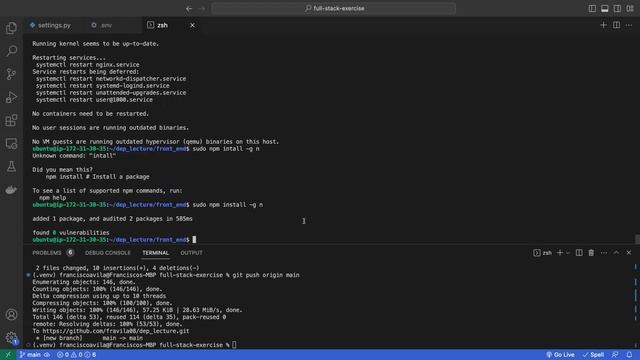Click 'Running kernel seems to be up-to-date.' line
The width and height of the screenshot is (640, 360).
coord(96,44)
